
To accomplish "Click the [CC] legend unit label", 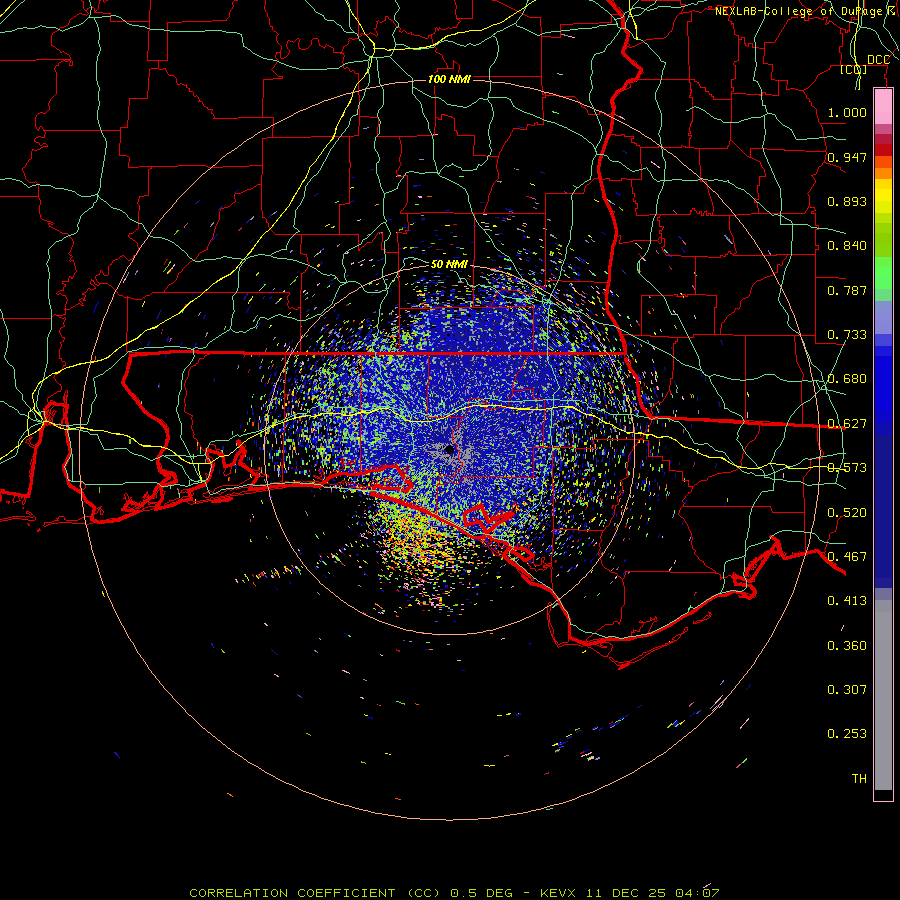I will click(x=854, y=70).
